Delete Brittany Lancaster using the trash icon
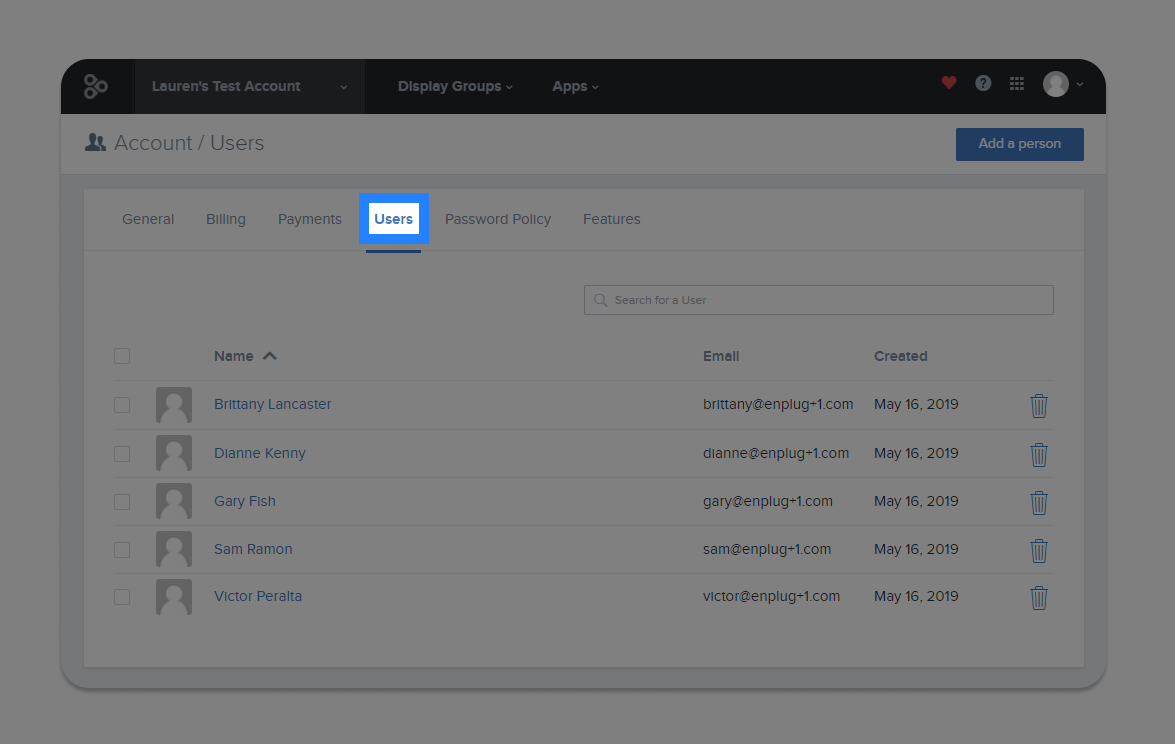1175x744 pixels. (1039, 405)
